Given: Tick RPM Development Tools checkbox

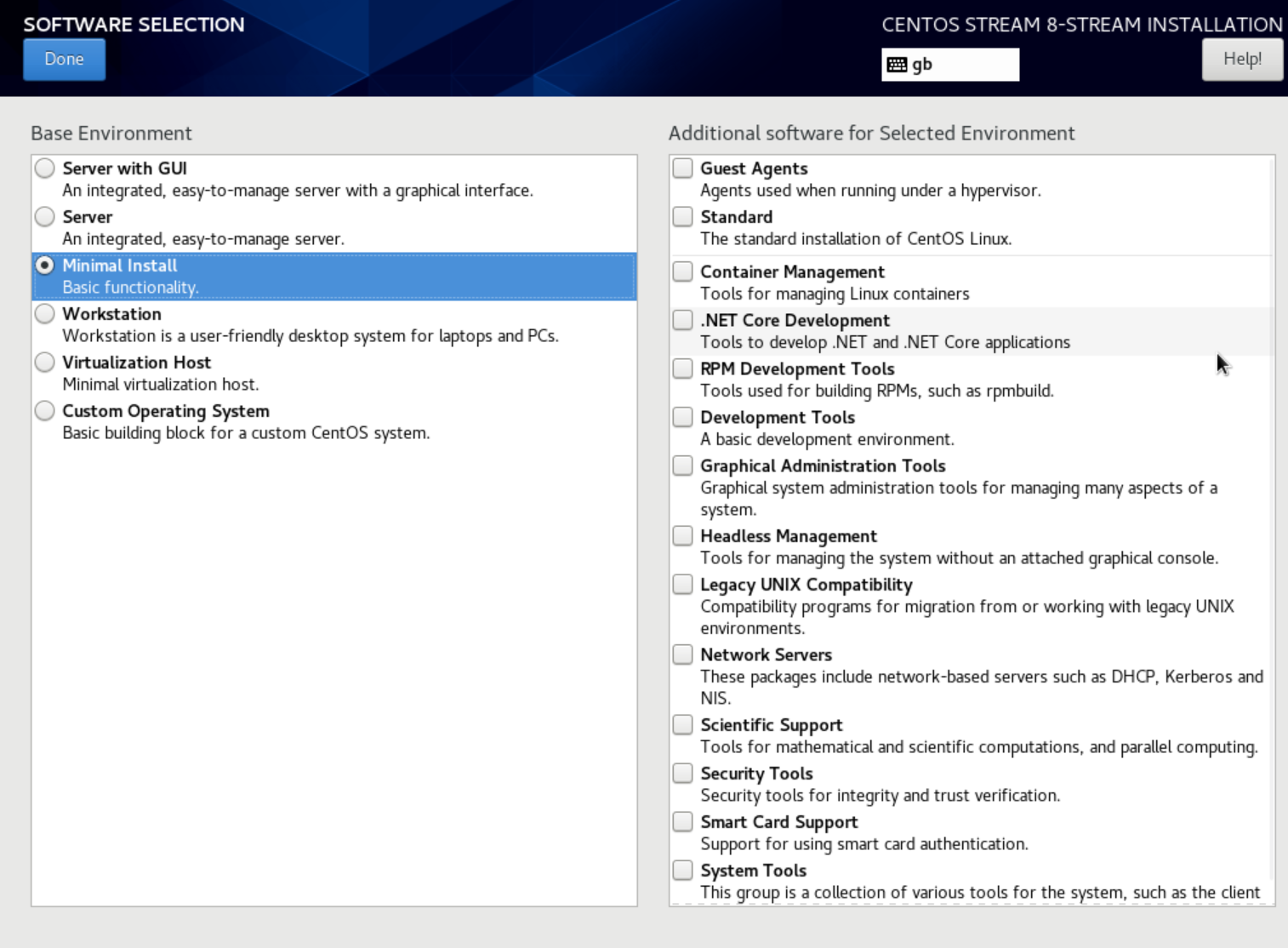Looking at the screenshot, I should point(683,368).
